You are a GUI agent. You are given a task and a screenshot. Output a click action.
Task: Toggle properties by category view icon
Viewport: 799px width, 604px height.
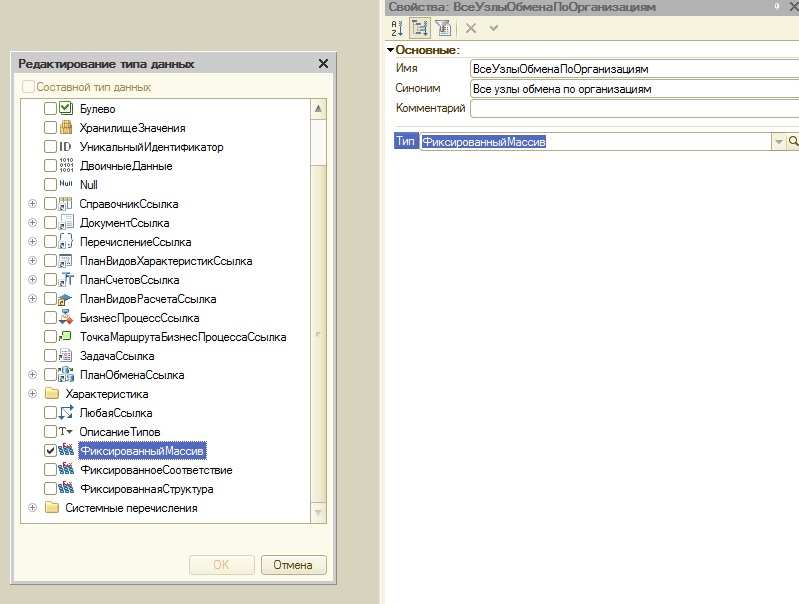(419, 28)
